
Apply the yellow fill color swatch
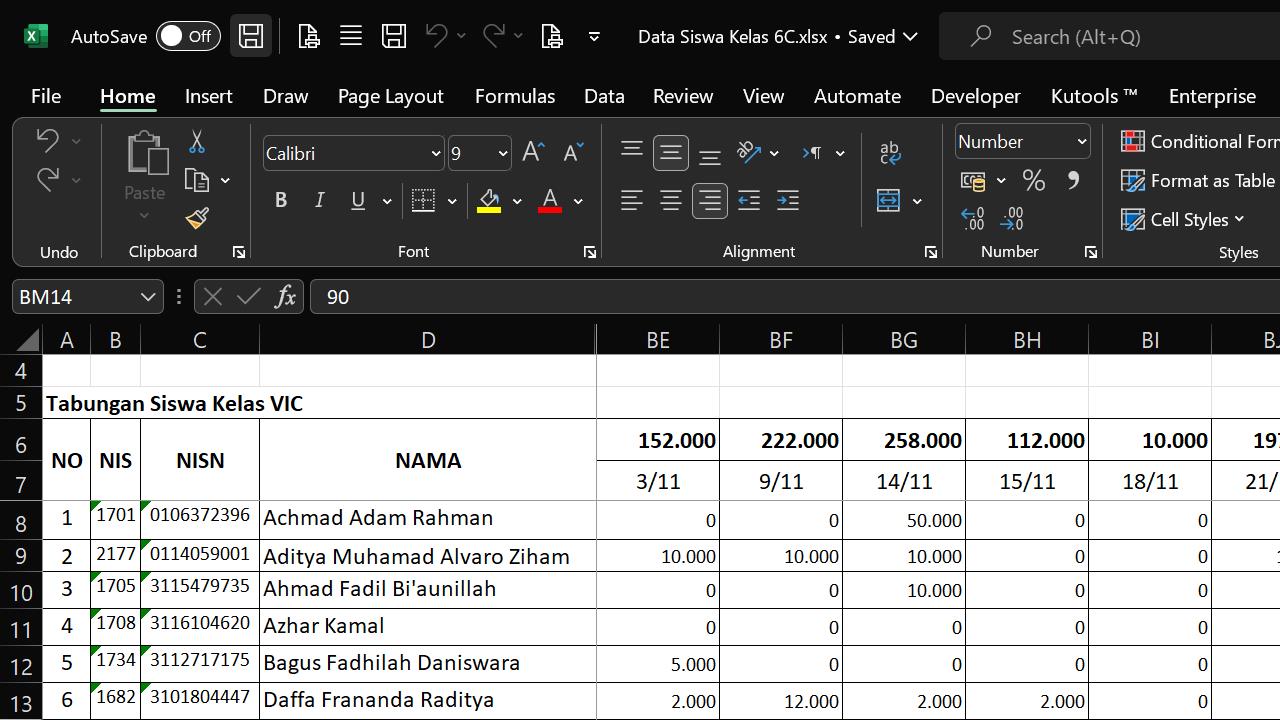489,201
